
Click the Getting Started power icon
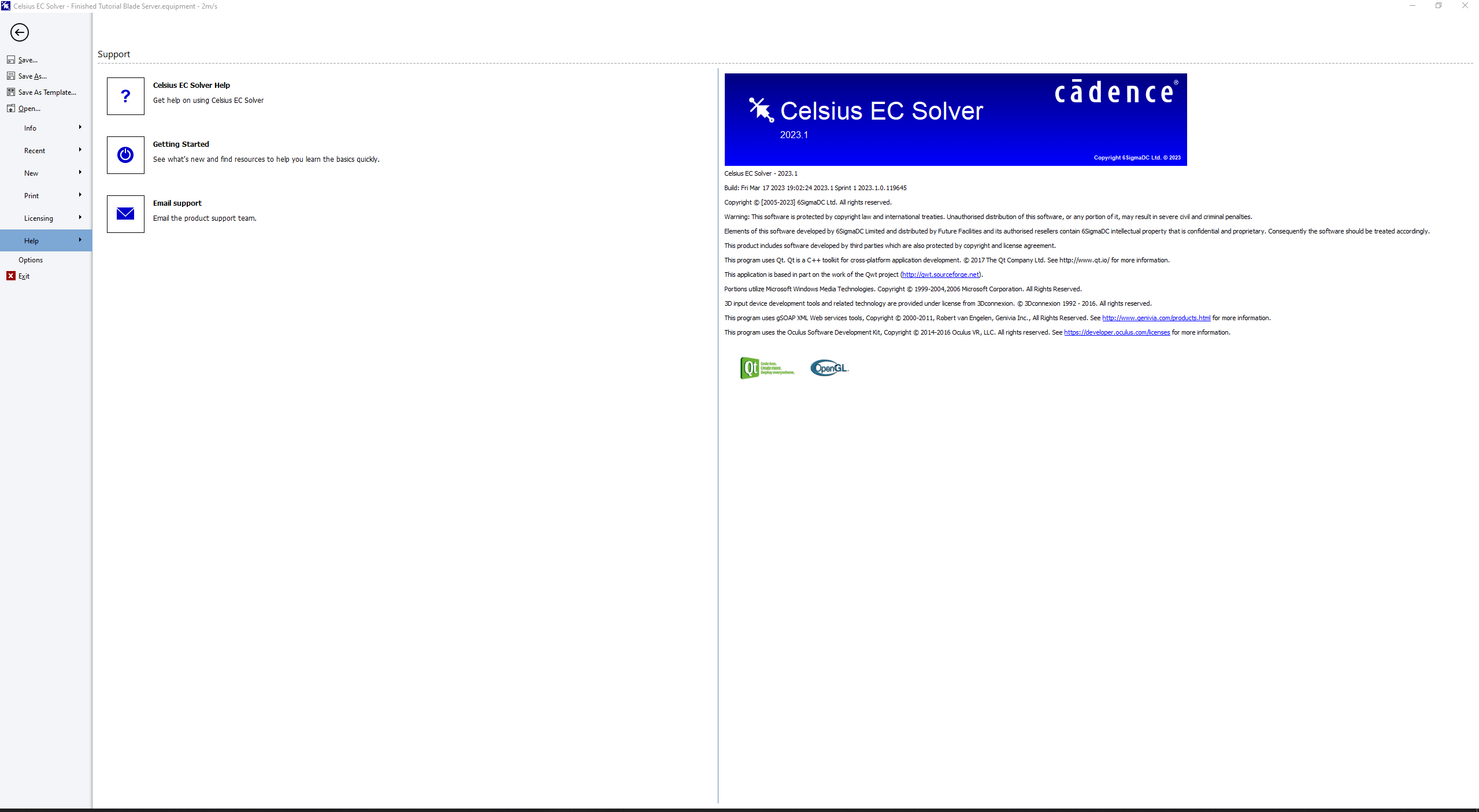[x=125, y=154]
